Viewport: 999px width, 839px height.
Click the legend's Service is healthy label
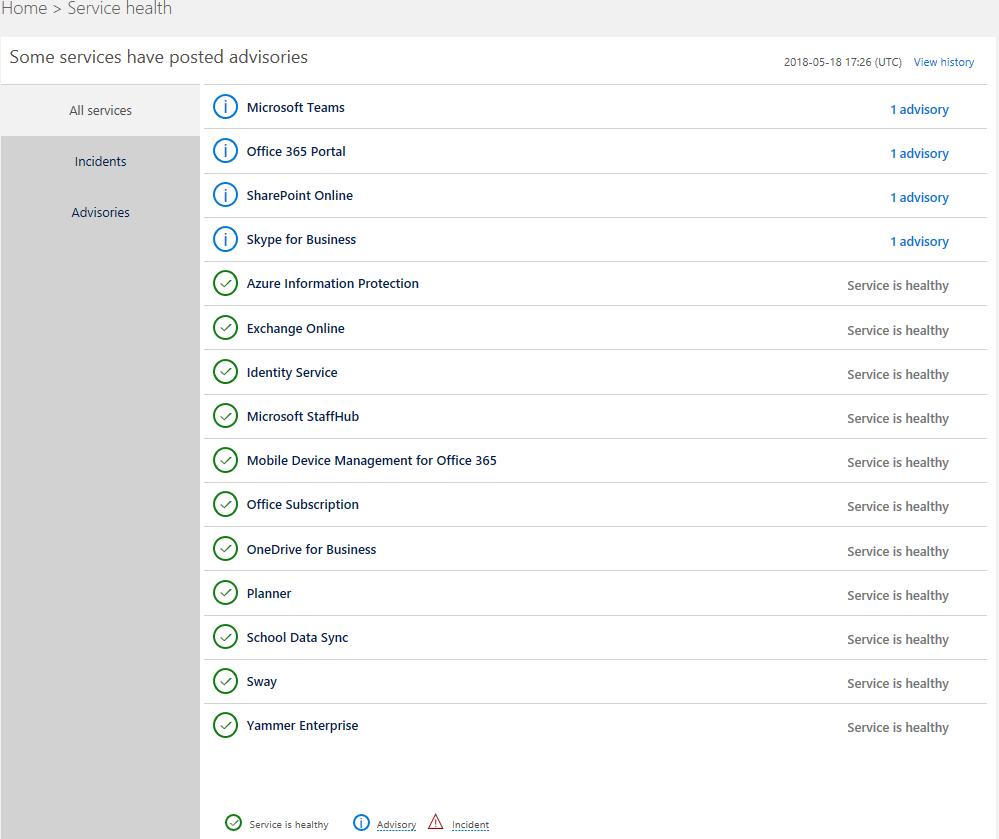coord(289,824)
